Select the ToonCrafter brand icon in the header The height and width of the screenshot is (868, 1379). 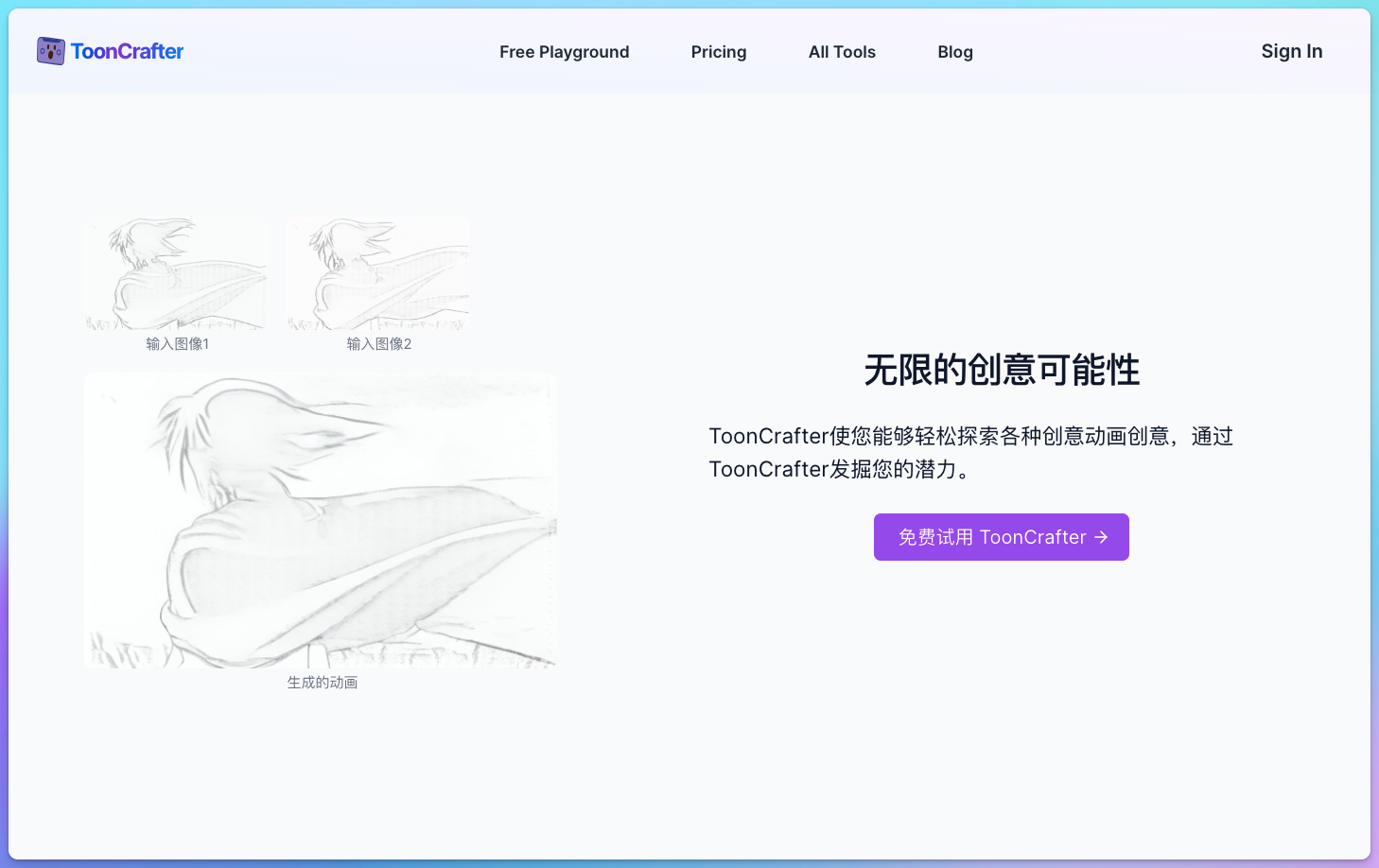50,51
